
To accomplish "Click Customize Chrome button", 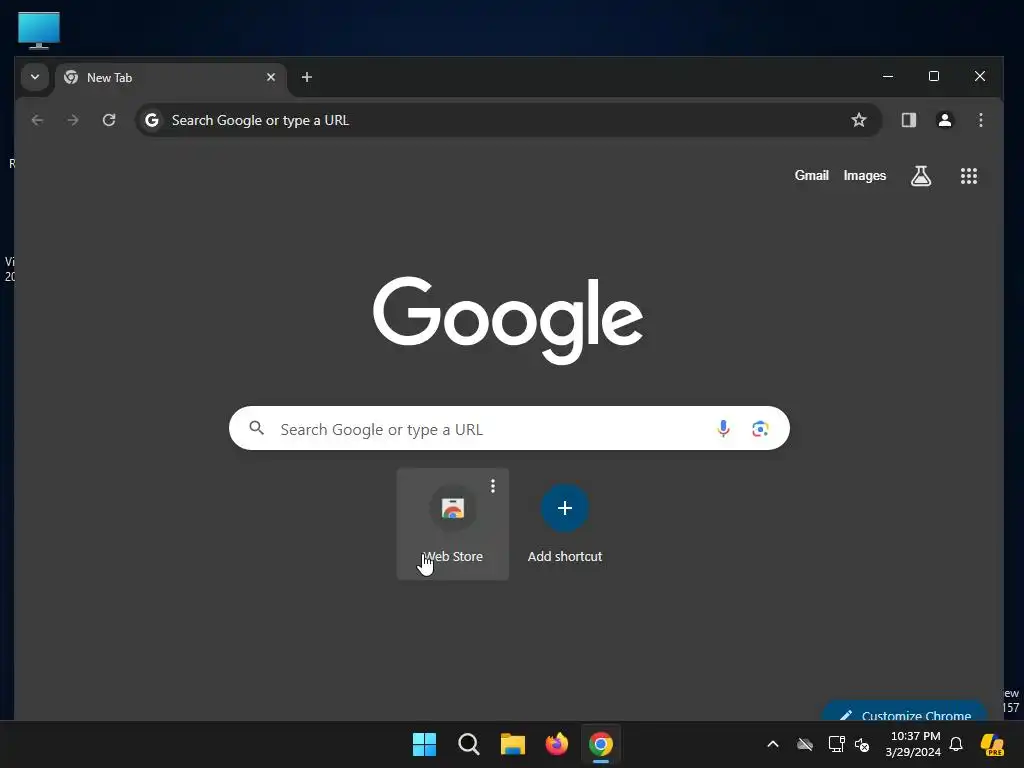I will (x=904, y=712).
